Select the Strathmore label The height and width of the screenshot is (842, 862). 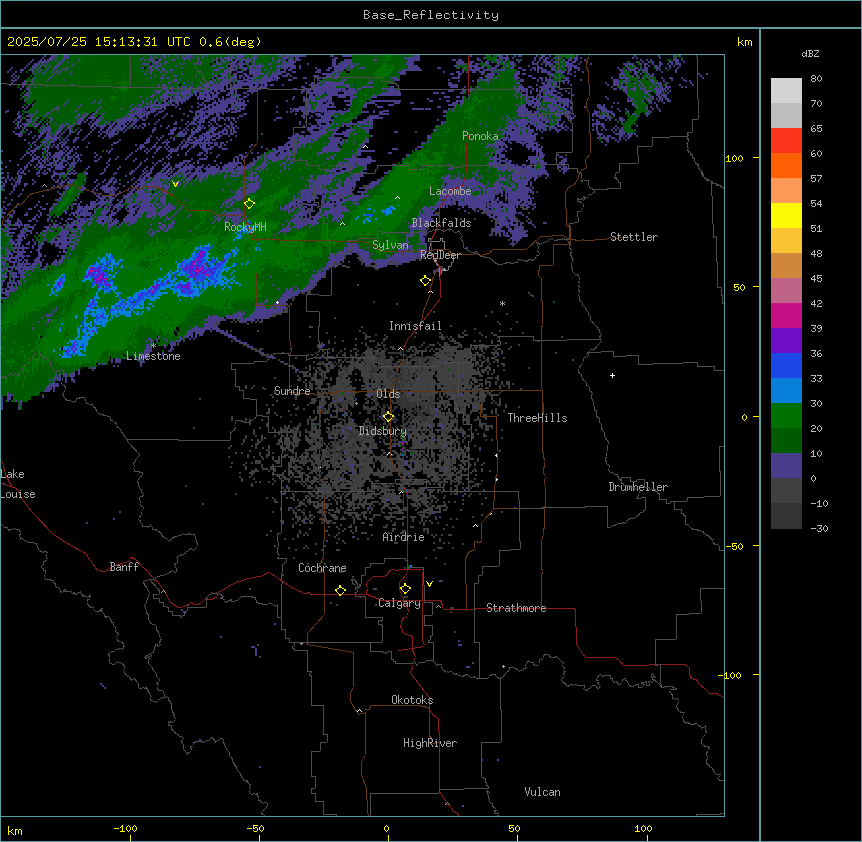pos(516,608)
